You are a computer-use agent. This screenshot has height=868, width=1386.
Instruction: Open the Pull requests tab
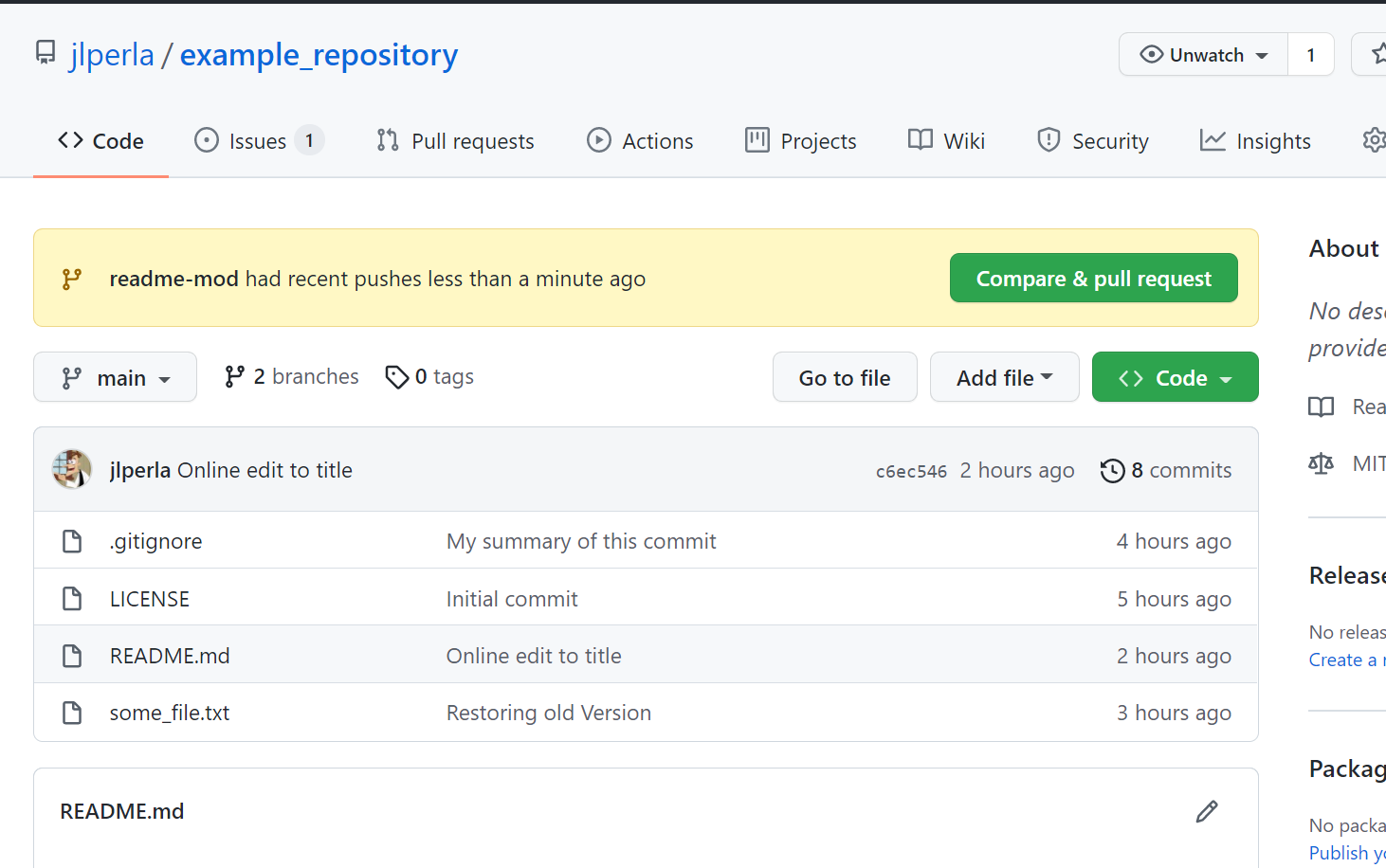(455, 141)
